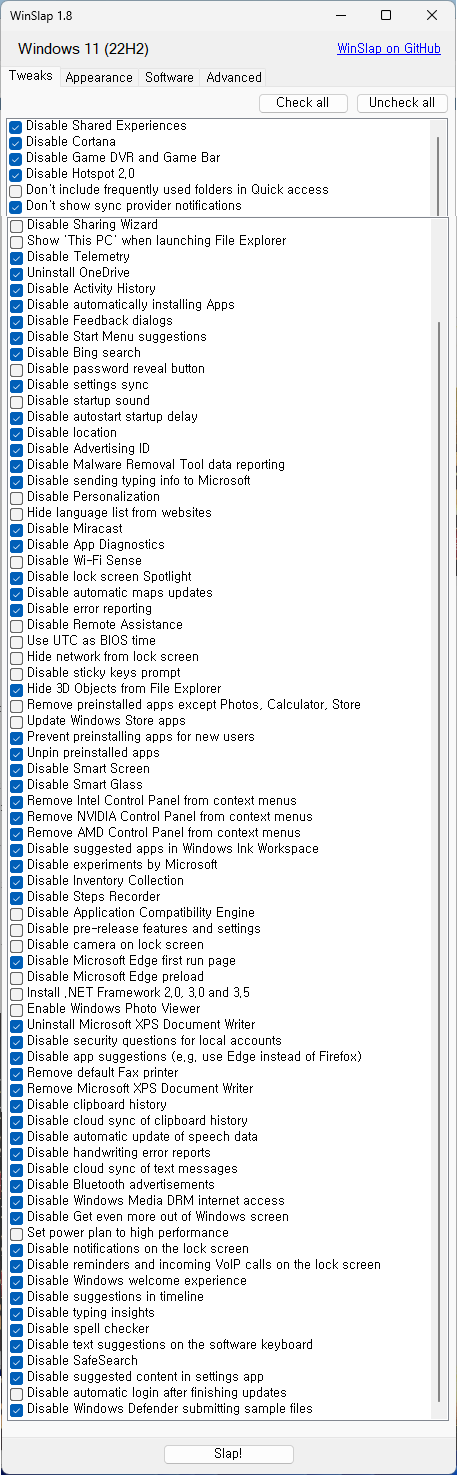This screenshot has width=457, height=1477.
Task: Toggle Uninstall OneDrive checkbox
Action: [x=16, y=273]
